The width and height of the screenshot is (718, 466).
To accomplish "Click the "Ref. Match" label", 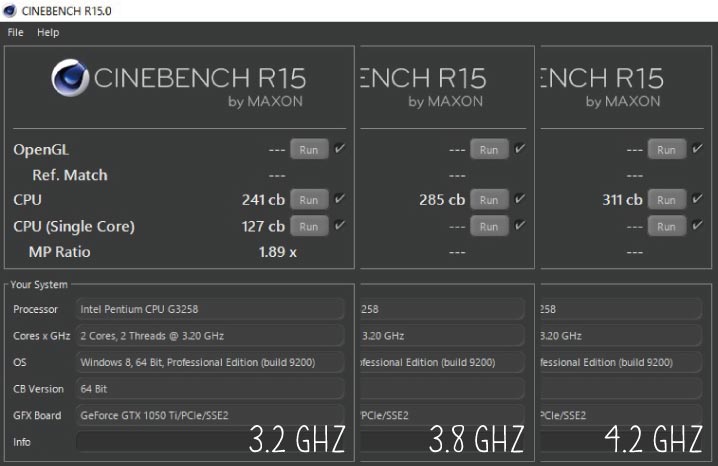I will [x=70, y=175].
